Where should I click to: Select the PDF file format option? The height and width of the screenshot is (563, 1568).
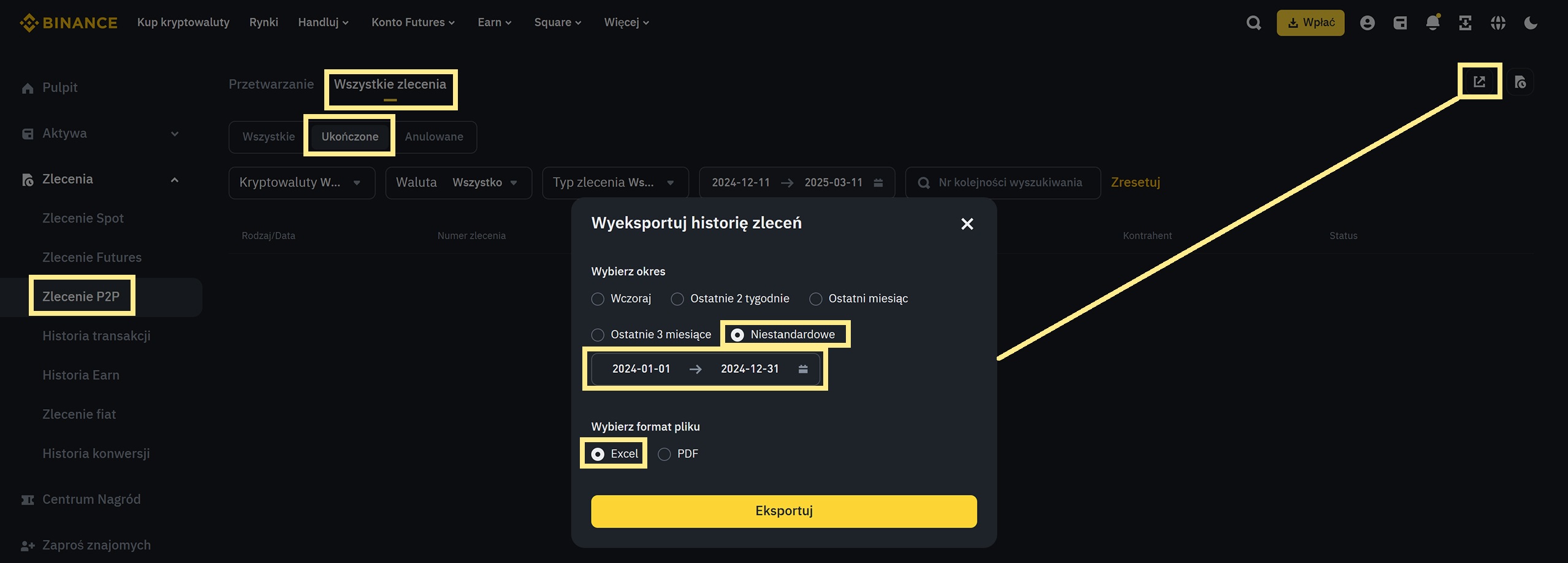(x=664, y=454)
